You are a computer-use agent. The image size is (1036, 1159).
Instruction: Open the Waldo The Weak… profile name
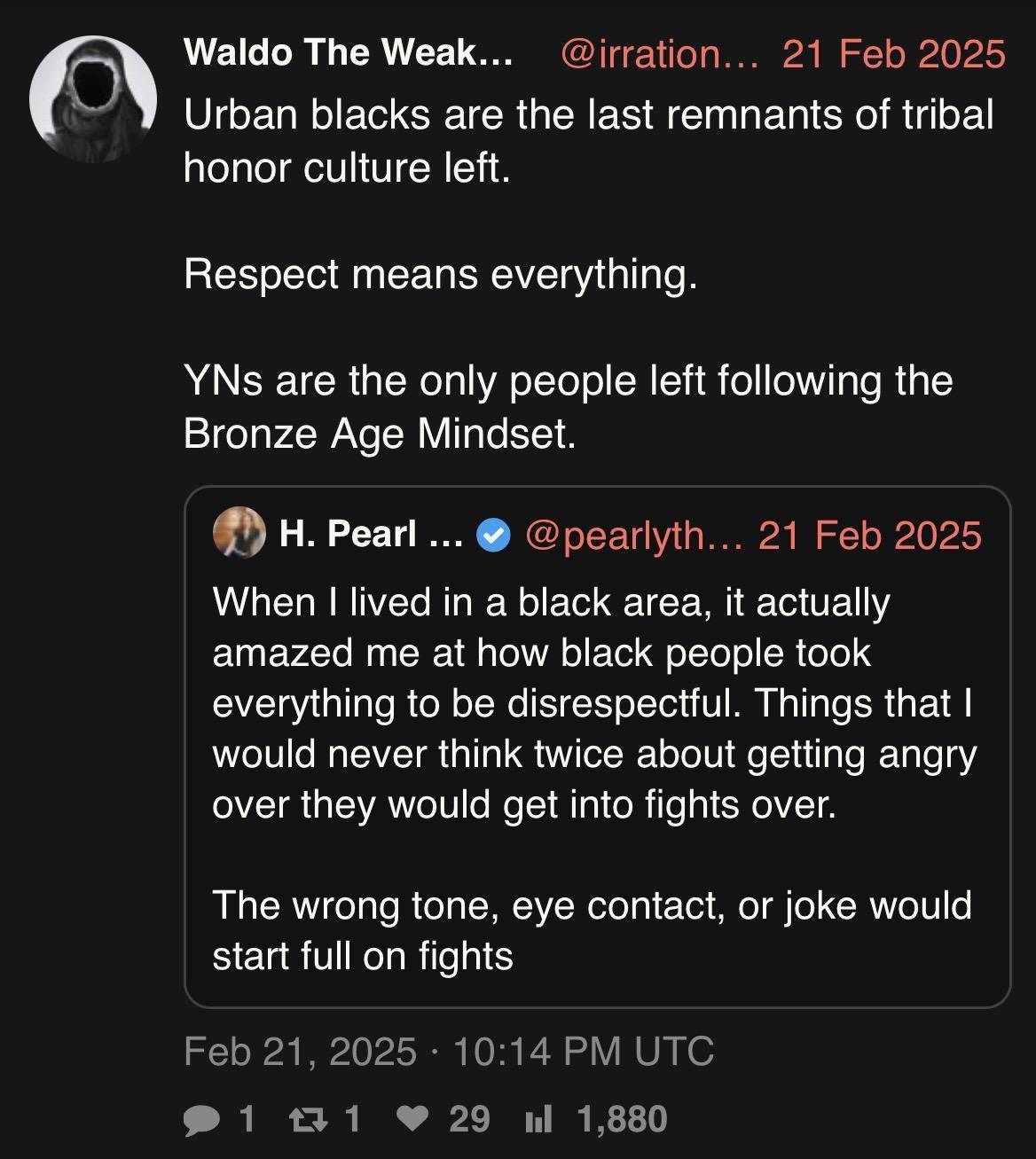(x=348, y=53)
